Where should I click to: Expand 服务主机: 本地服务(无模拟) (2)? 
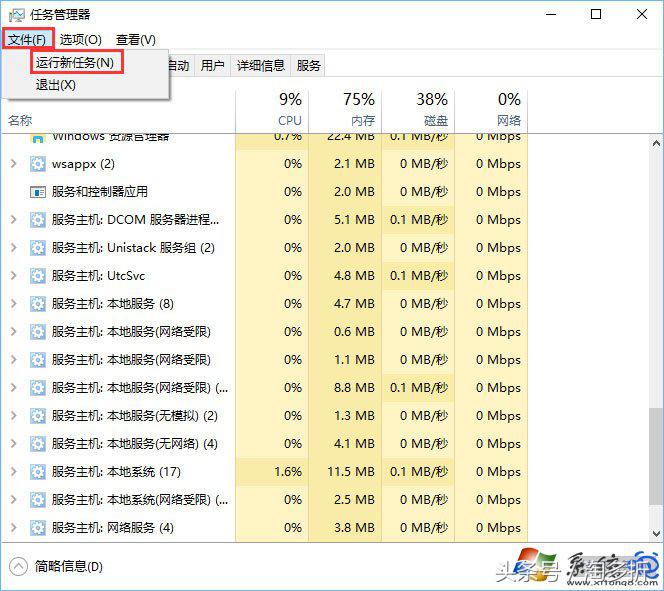pyautogui.click(x=14, y=415)
